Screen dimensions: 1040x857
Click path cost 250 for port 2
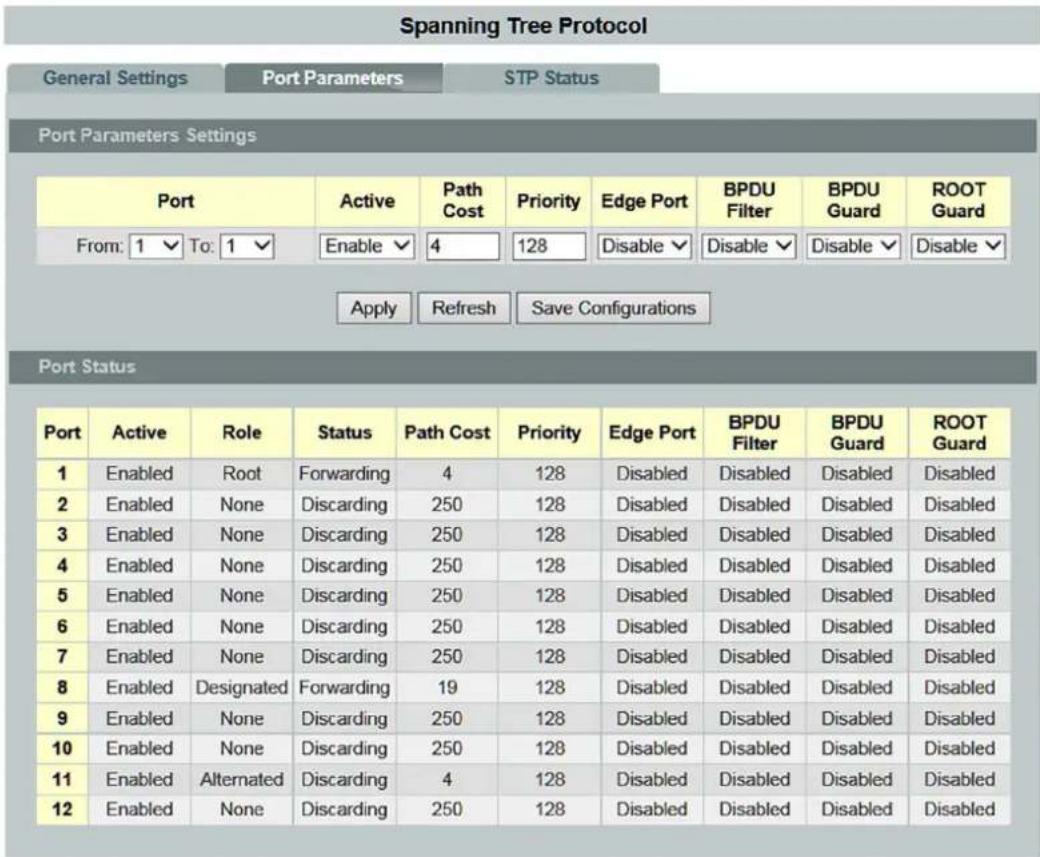pos(447,504)
